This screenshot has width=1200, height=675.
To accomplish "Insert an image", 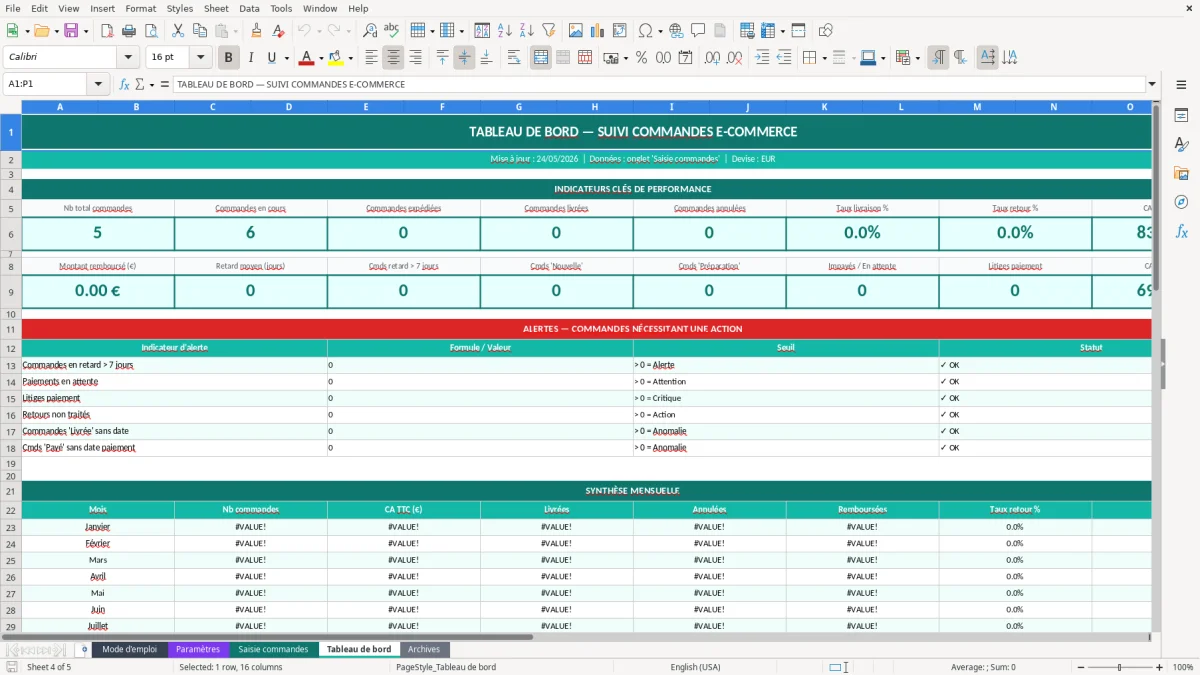I will click(x=576, y=31).
